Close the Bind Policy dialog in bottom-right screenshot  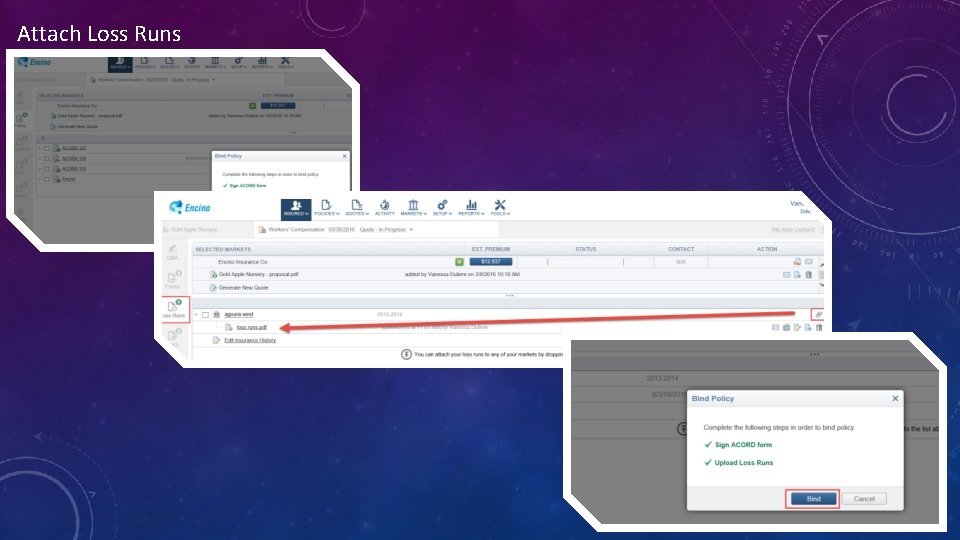895,399
